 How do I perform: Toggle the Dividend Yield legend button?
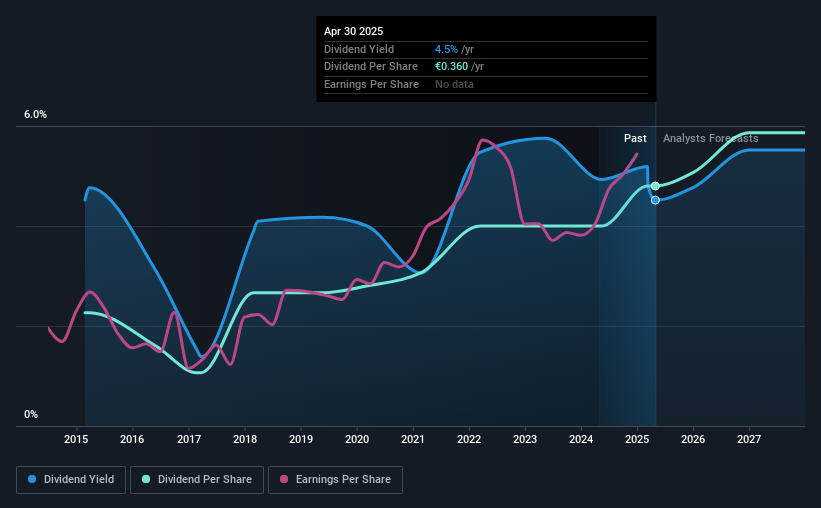tap(71, 480)
